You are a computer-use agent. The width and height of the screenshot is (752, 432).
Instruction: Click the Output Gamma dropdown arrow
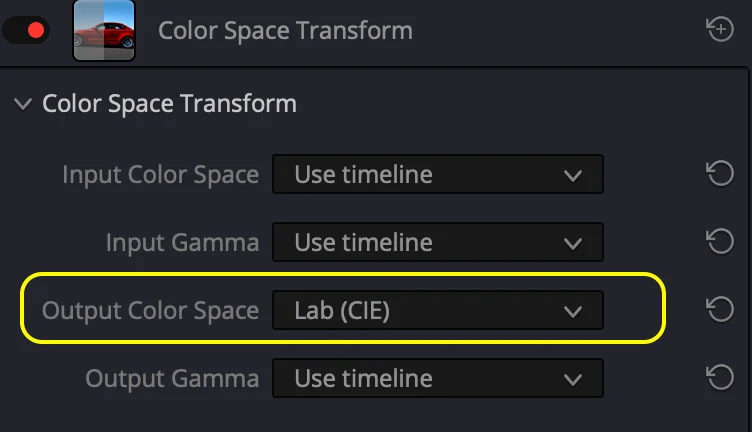(573, 380)
